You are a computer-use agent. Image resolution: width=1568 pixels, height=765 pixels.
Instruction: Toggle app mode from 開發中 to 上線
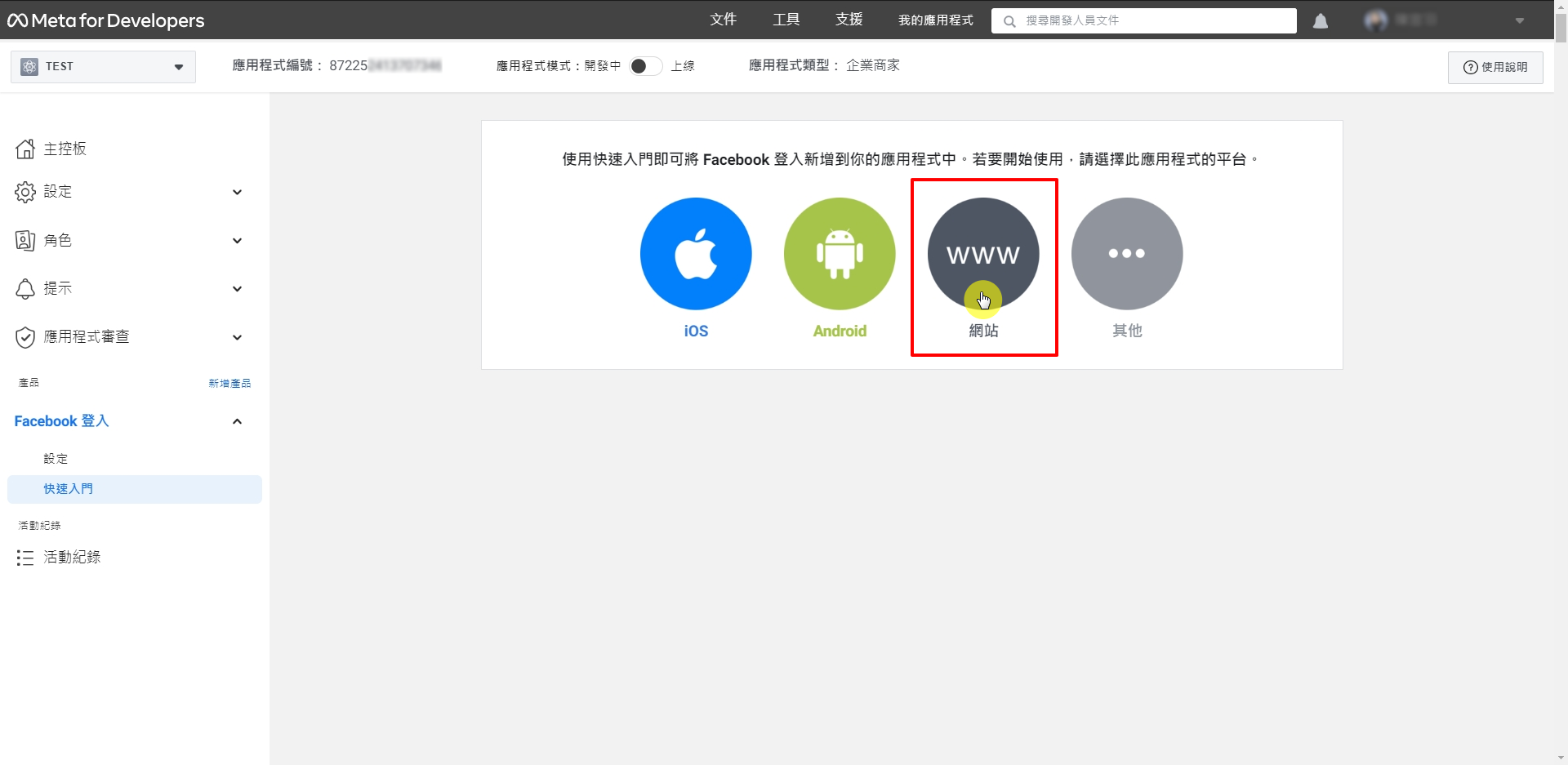(645, 66)
